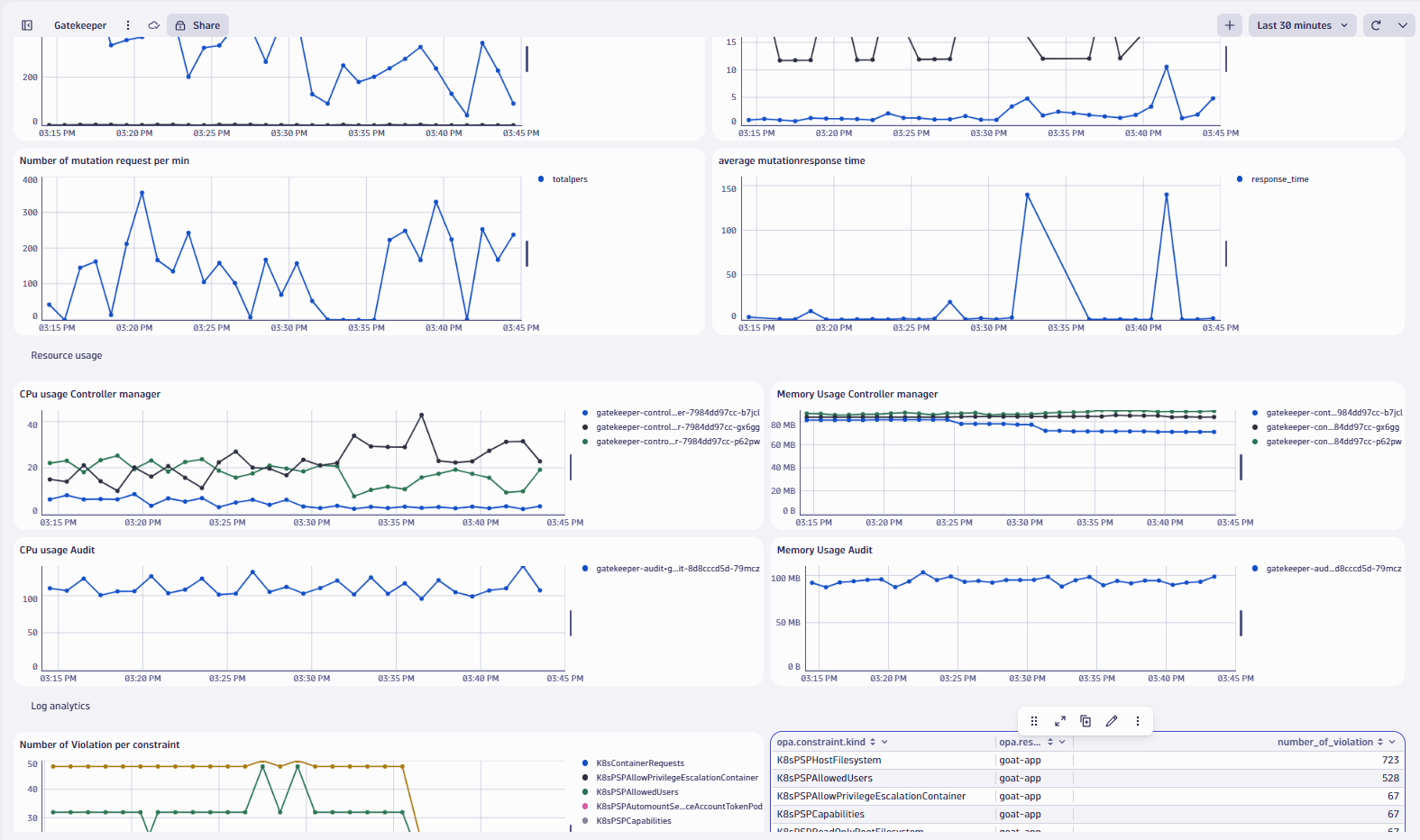
Task: Click the Gatekeeper dashboard title
Action: pos(80,25)
